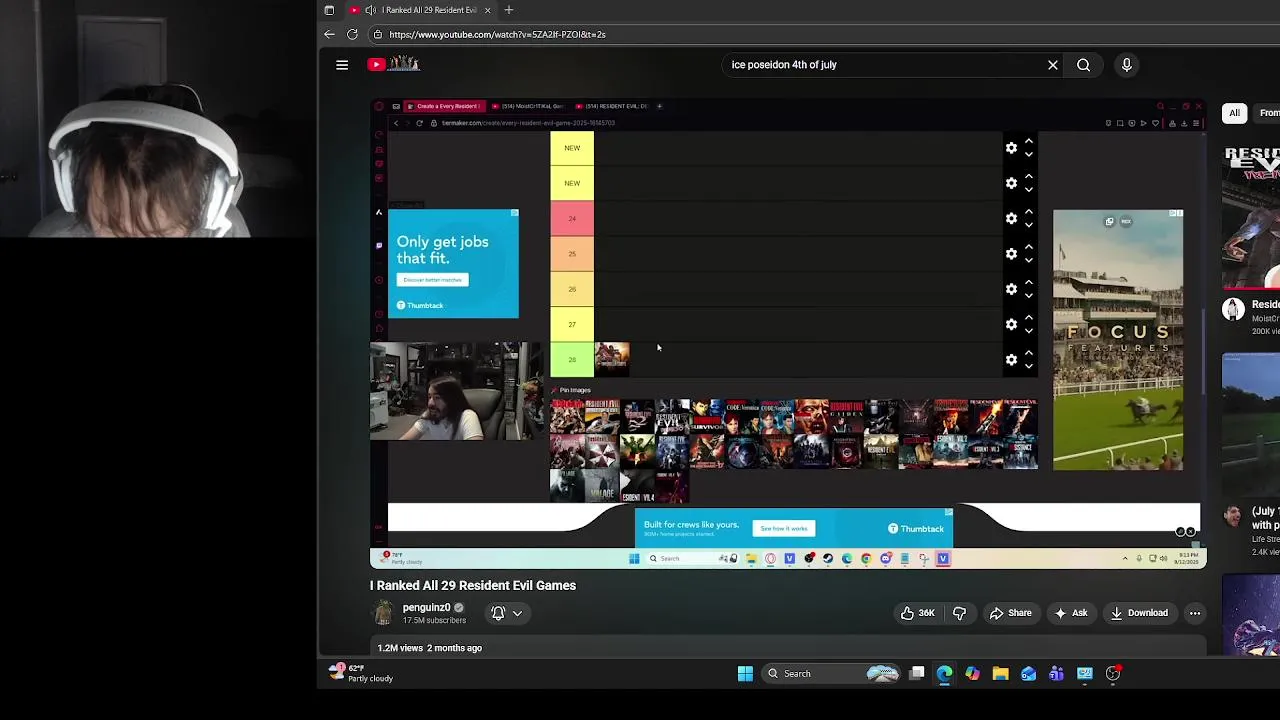Like the video showing 36K likes
1280x720 pixels.
(917, 613)
